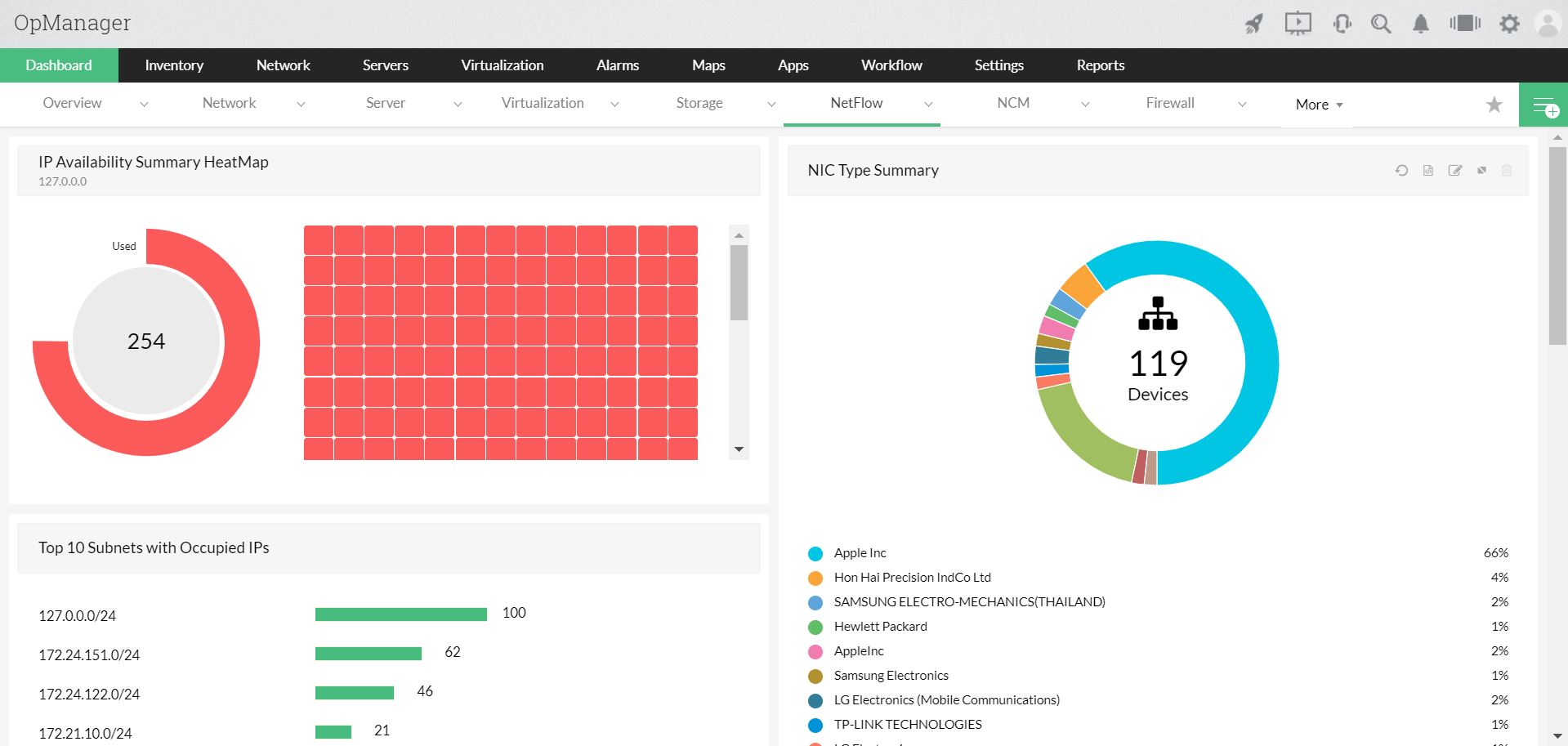Screen dimensions: 1568x746
Task: Switch to the Firewall dashboard tab
Action: coord(1170,103)
